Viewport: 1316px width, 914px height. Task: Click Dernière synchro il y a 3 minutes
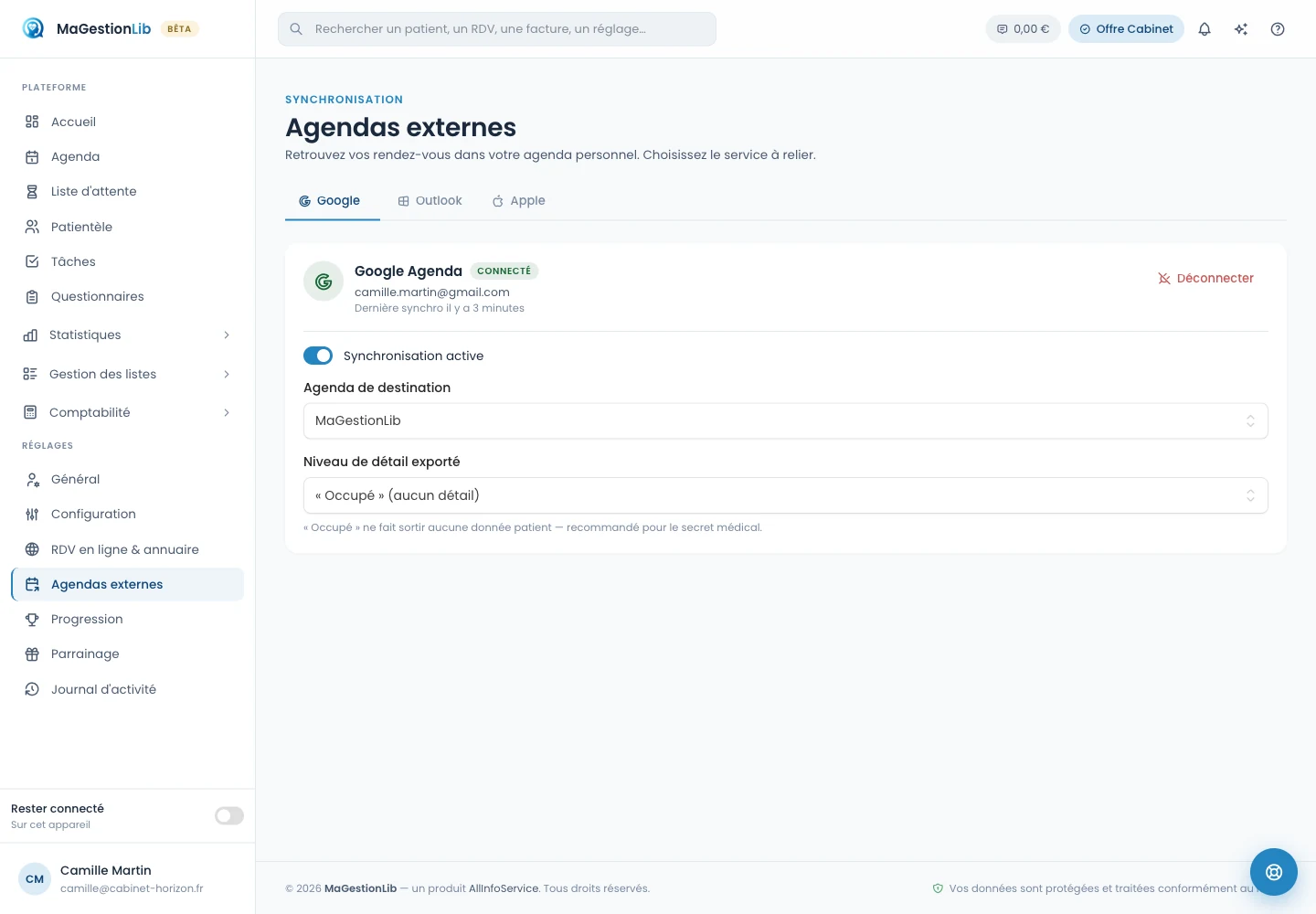click(x=440, y=309)
